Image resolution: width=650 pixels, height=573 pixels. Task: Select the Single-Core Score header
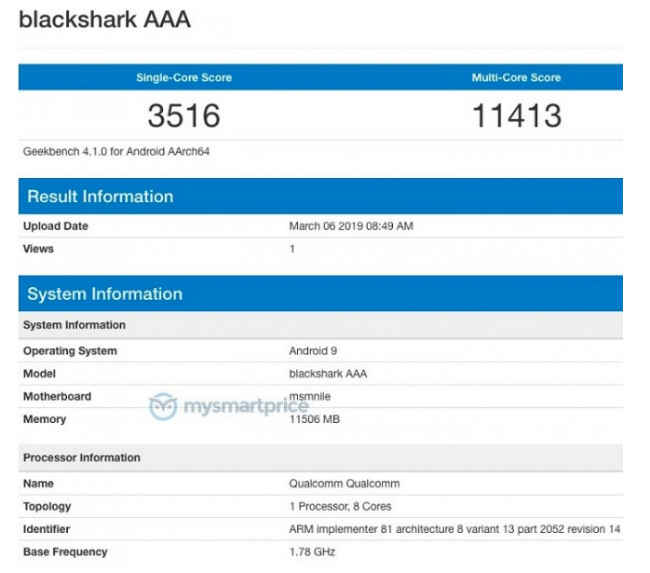pyautogui.click(x=184, y=78)
